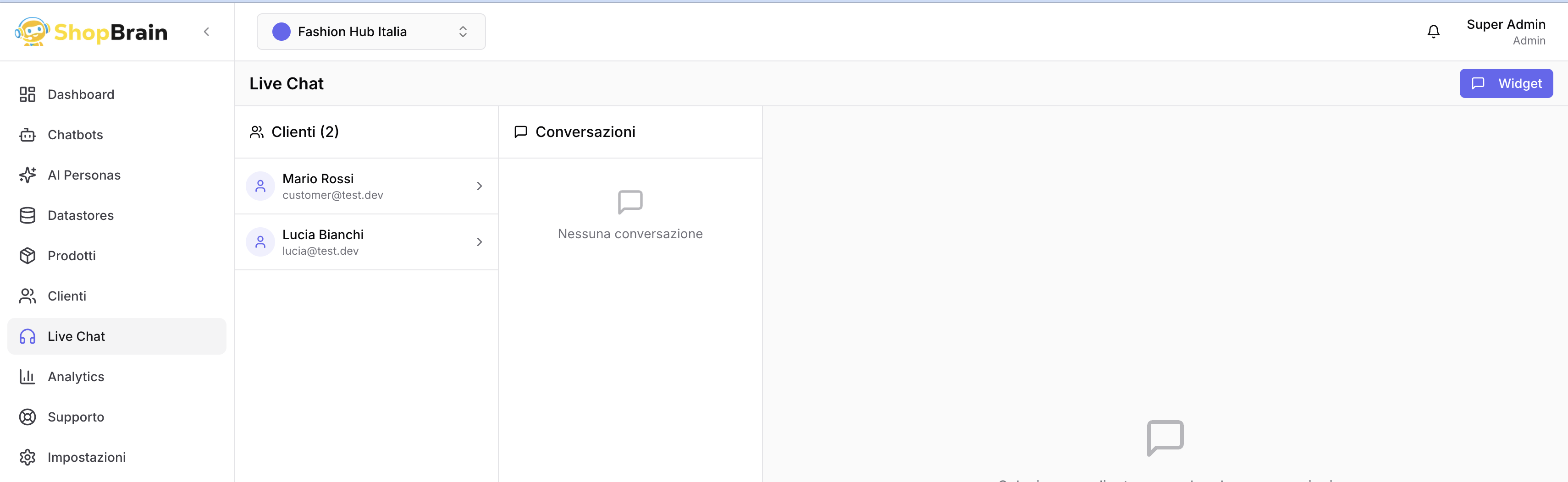Expand Mario Rossi's row chevron
1568x482 pixels.
pos(479,186)
